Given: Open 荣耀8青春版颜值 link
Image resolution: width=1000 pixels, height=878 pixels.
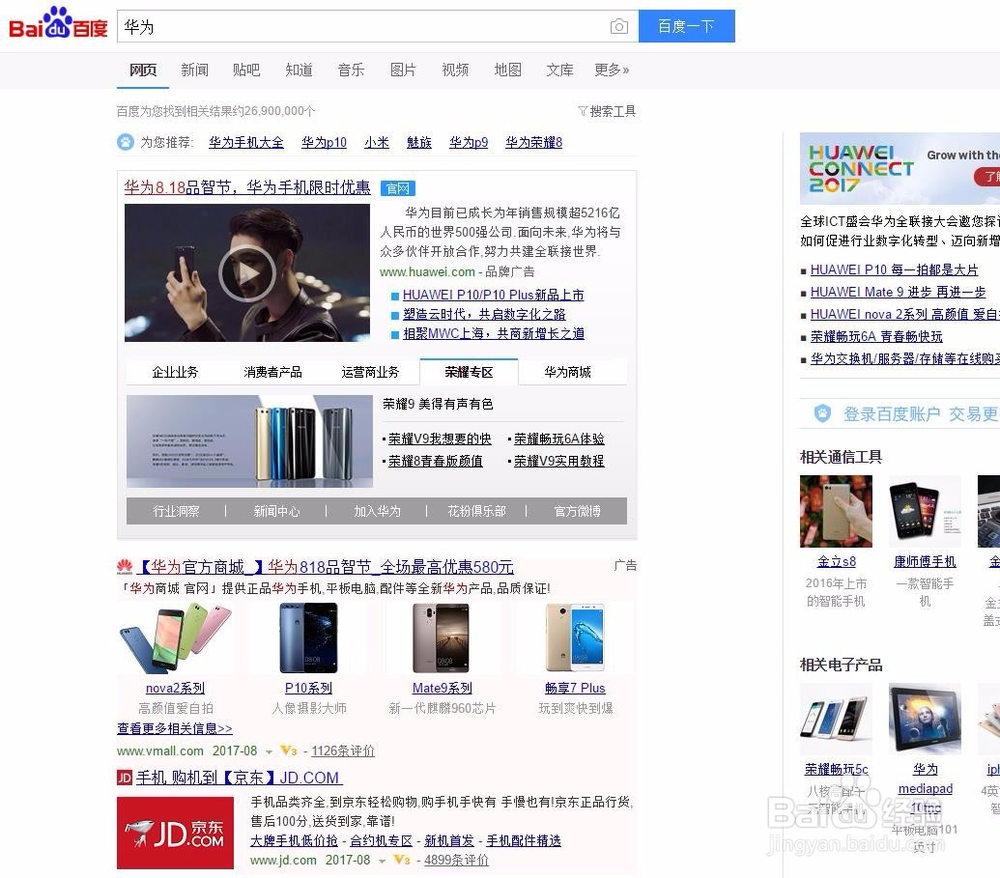Looking at the screenshot, I should [x=435, y=461].
